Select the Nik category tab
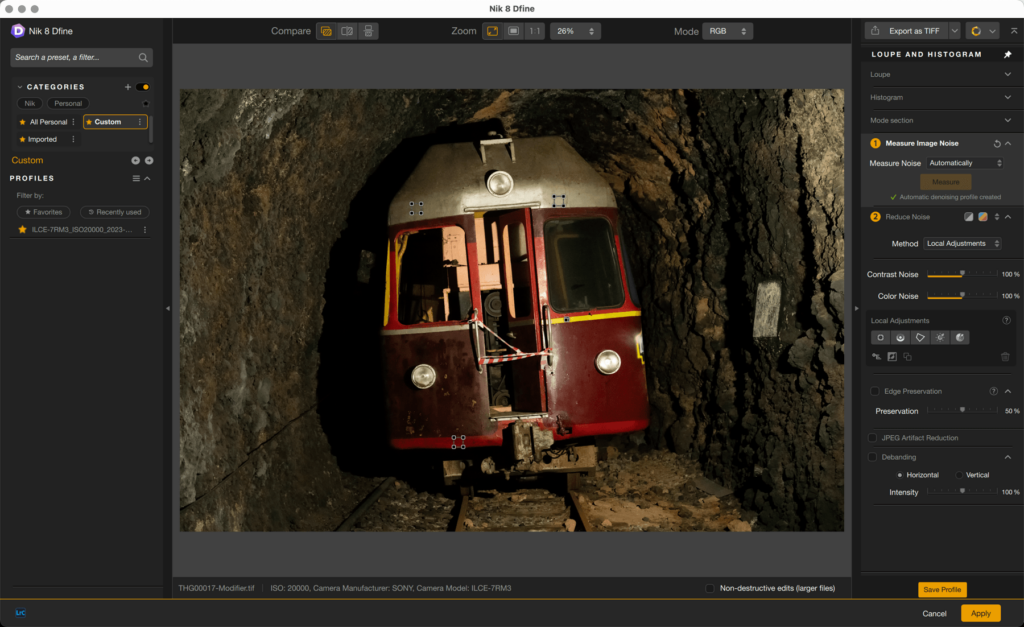This screenshot has width=1024, height=627. [29, 104]
